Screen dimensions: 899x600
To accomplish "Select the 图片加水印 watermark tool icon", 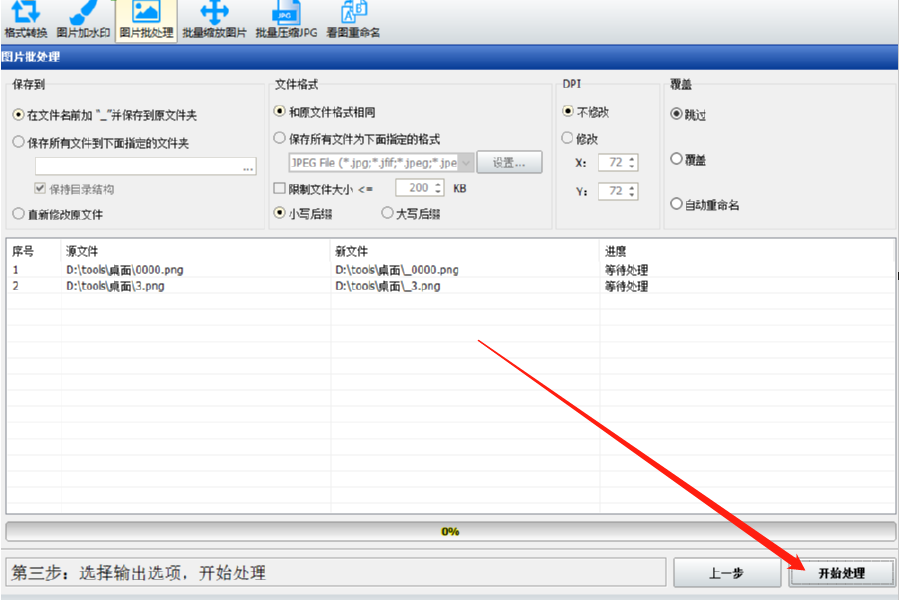I will [83, 20].
